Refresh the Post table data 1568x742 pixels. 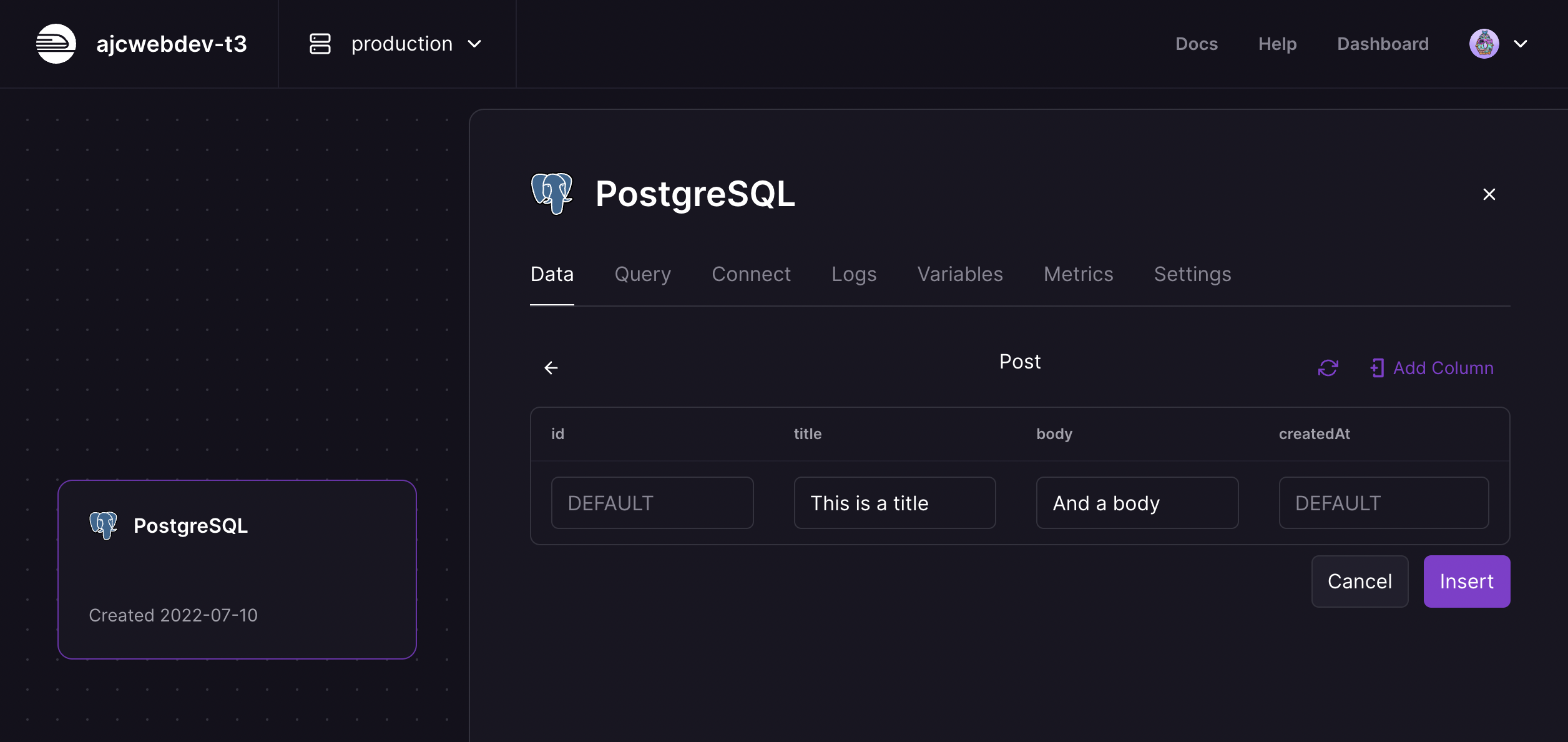(1328, 368)
